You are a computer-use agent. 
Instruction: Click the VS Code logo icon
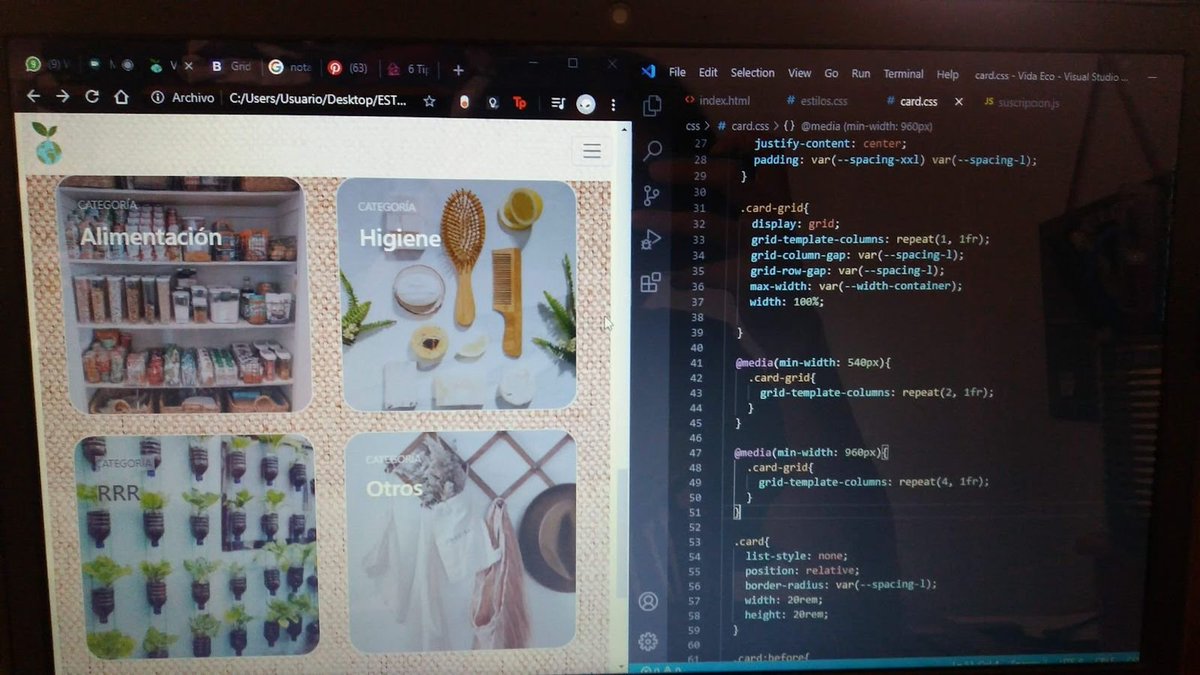(648, 72)
